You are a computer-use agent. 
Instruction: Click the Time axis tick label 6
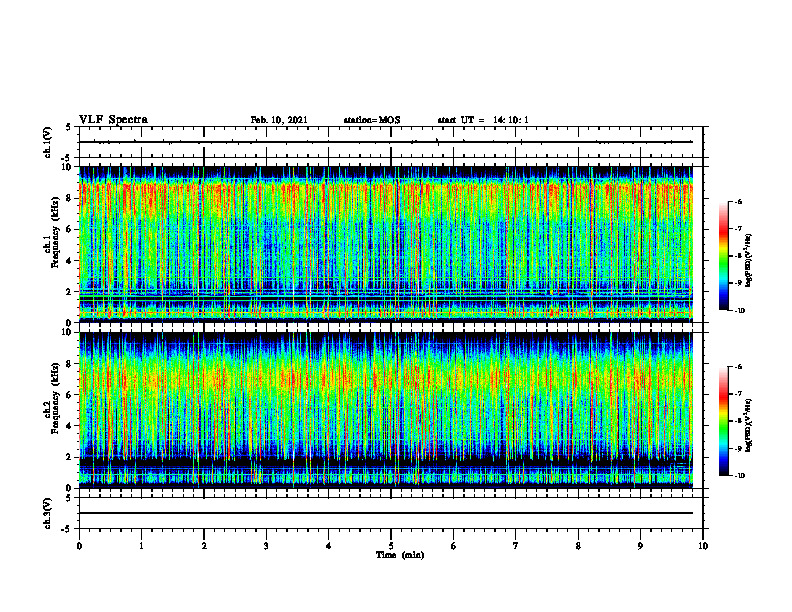pos(454,546)
